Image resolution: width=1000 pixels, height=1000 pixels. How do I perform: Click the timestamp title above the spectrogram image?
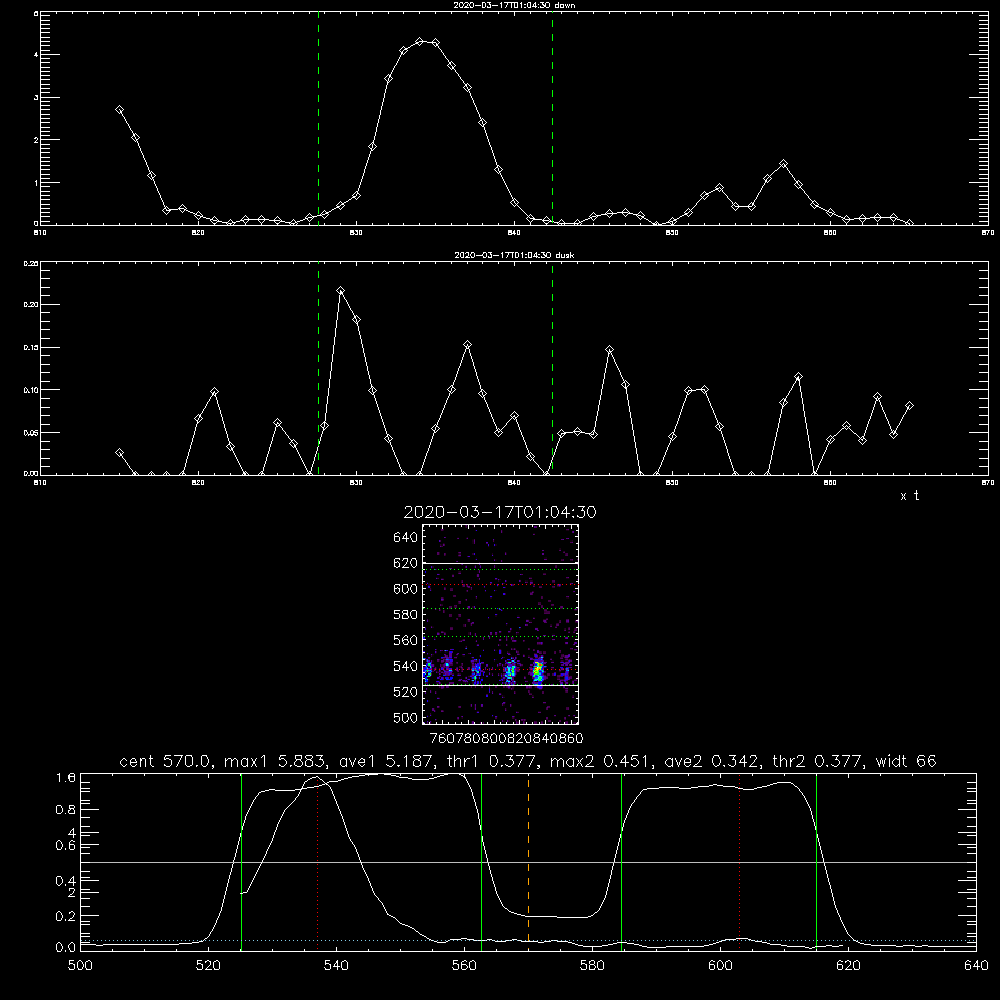click(x=500, y=512)
